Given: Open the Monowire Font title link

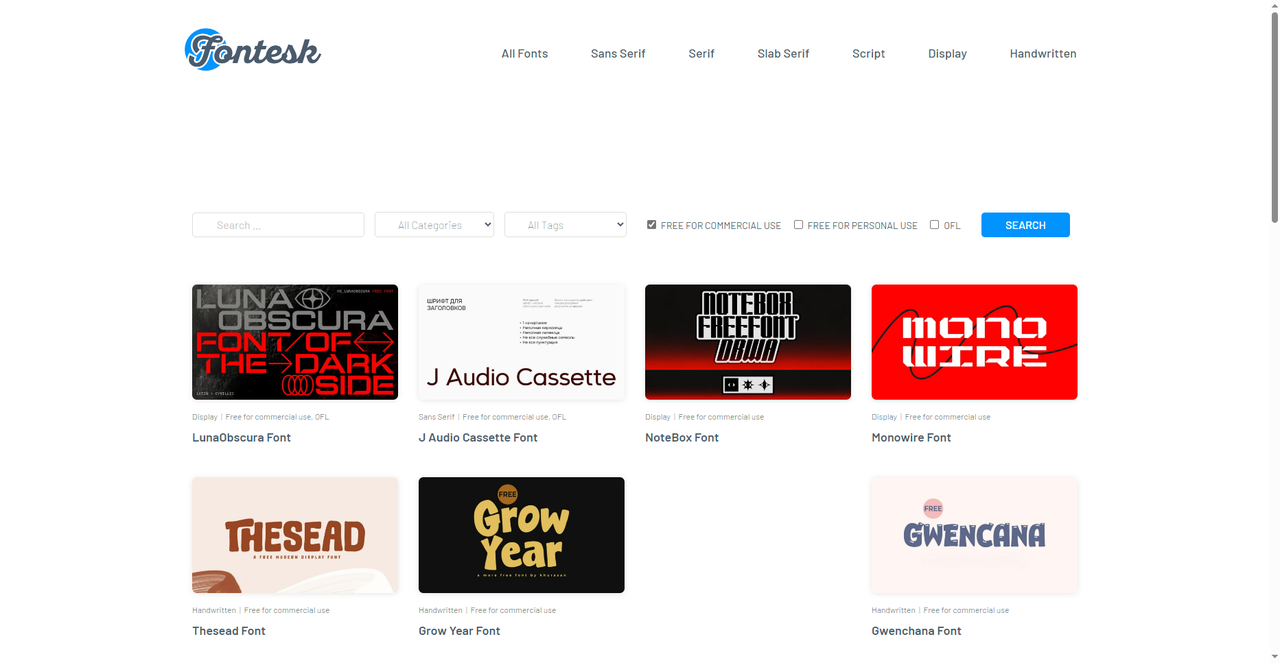Looking at the screenshot, I should pos(911,438).
